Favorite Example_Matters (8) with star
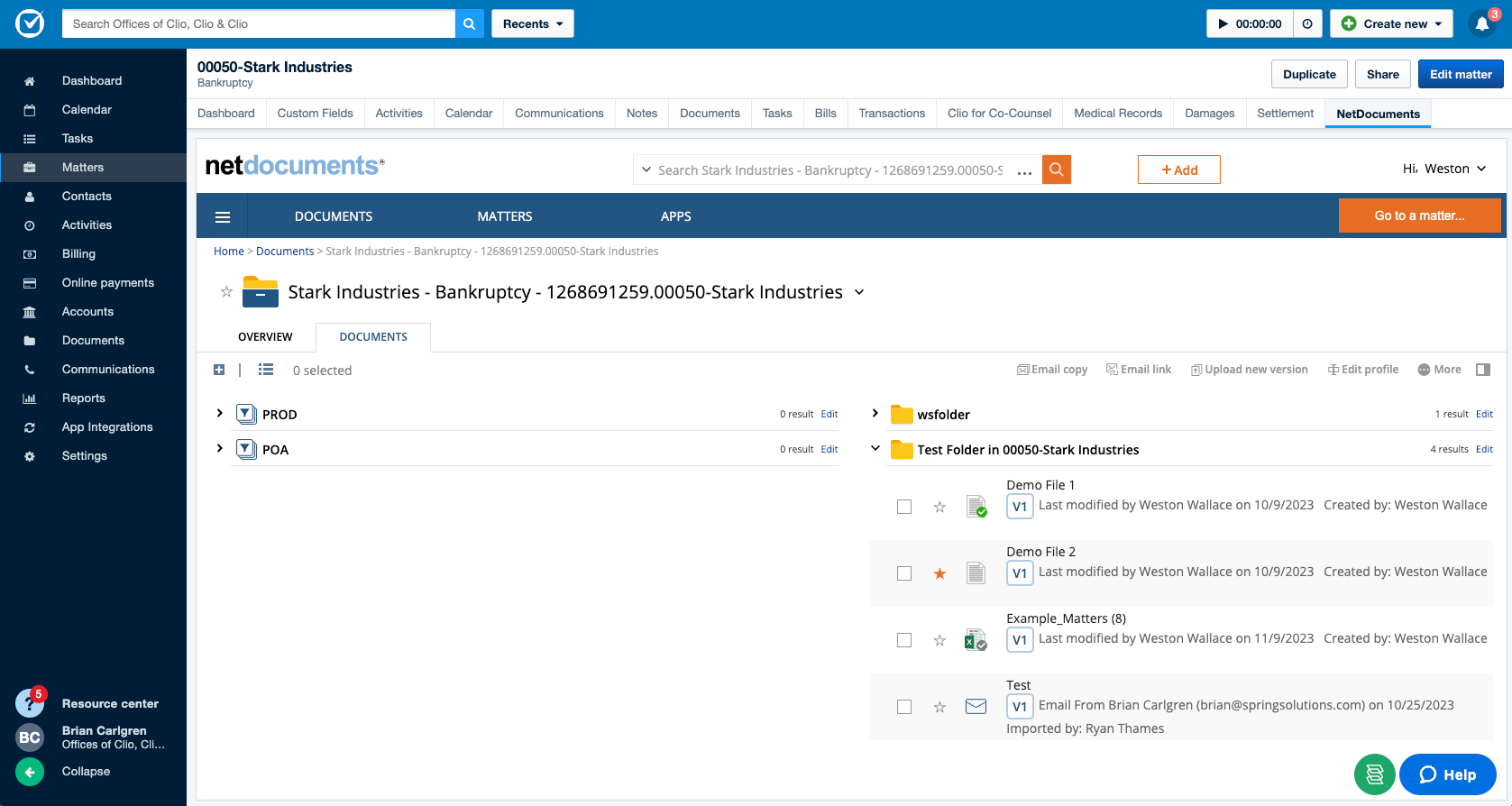 (x=939, y=640)
